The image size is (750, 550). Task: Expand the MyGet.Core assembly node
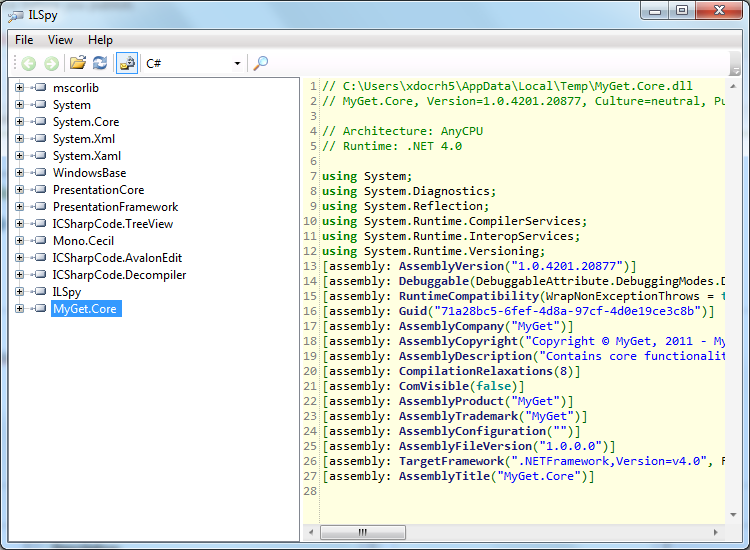pyautogui.click(x=19, y=308)
